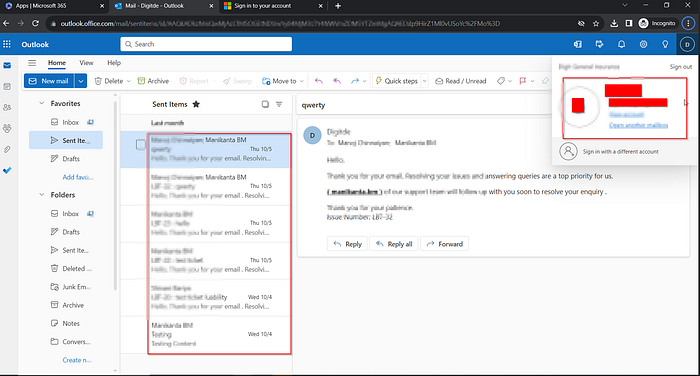700x376 pixels.
Task: Collapse the Favorites section
Action: tap(42, 103)
